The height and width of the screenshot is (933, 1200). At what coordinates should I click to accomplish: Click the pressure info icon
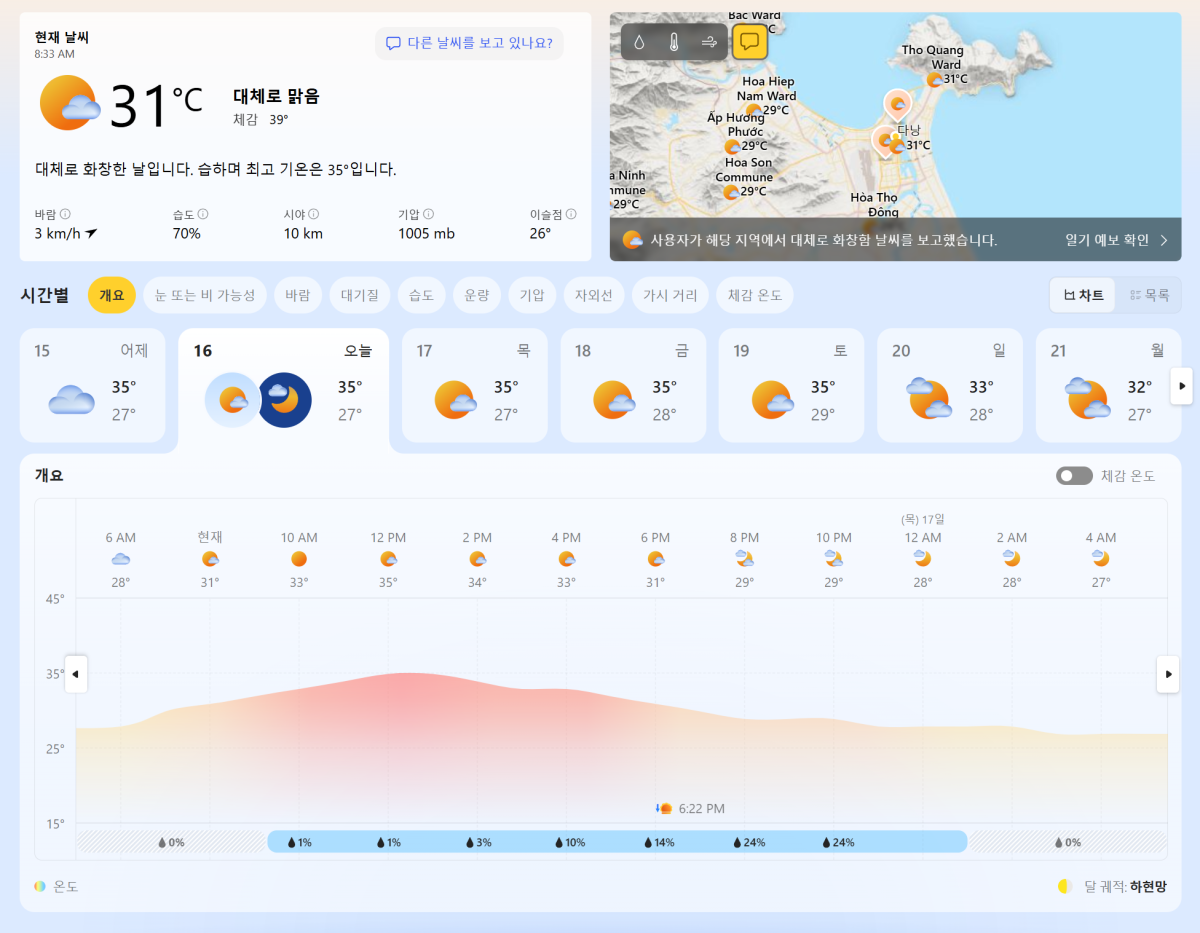tap(428, 214)
